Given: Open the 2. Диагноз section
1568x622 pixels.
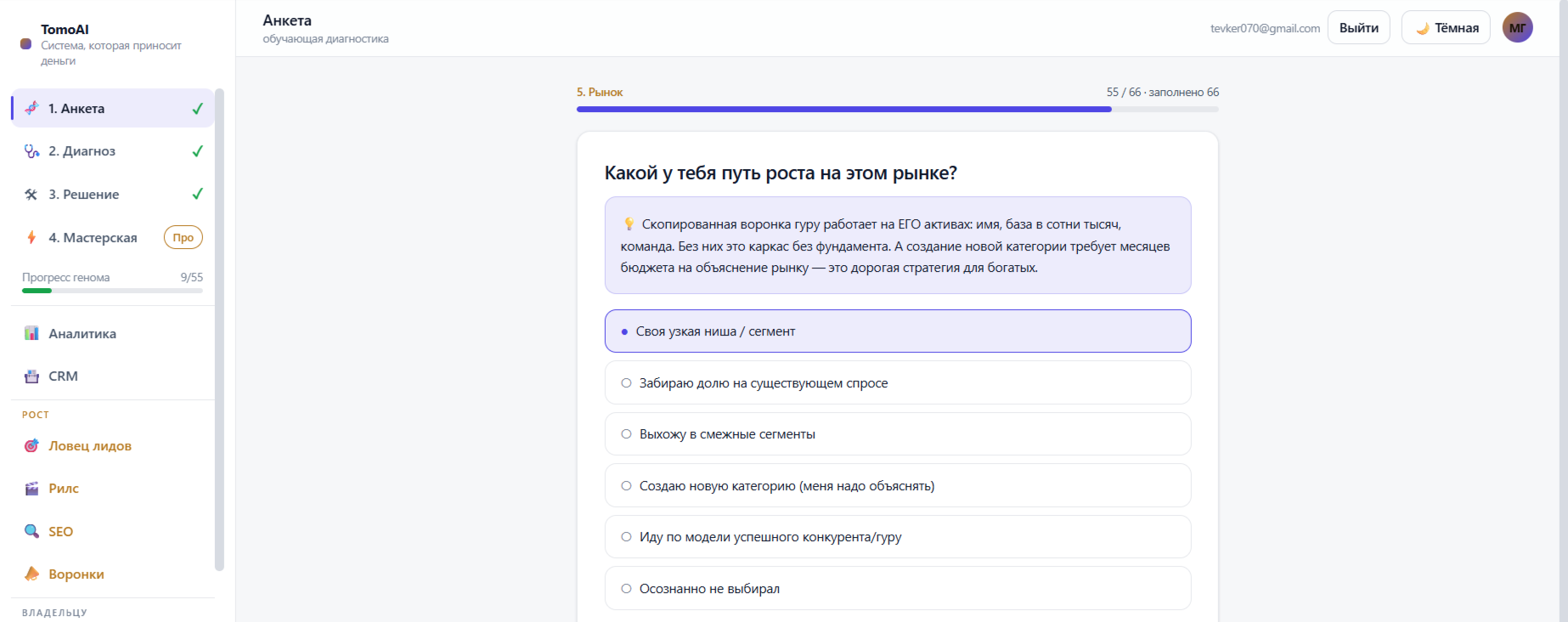Looking at the screenshot, I should point(112,151).
